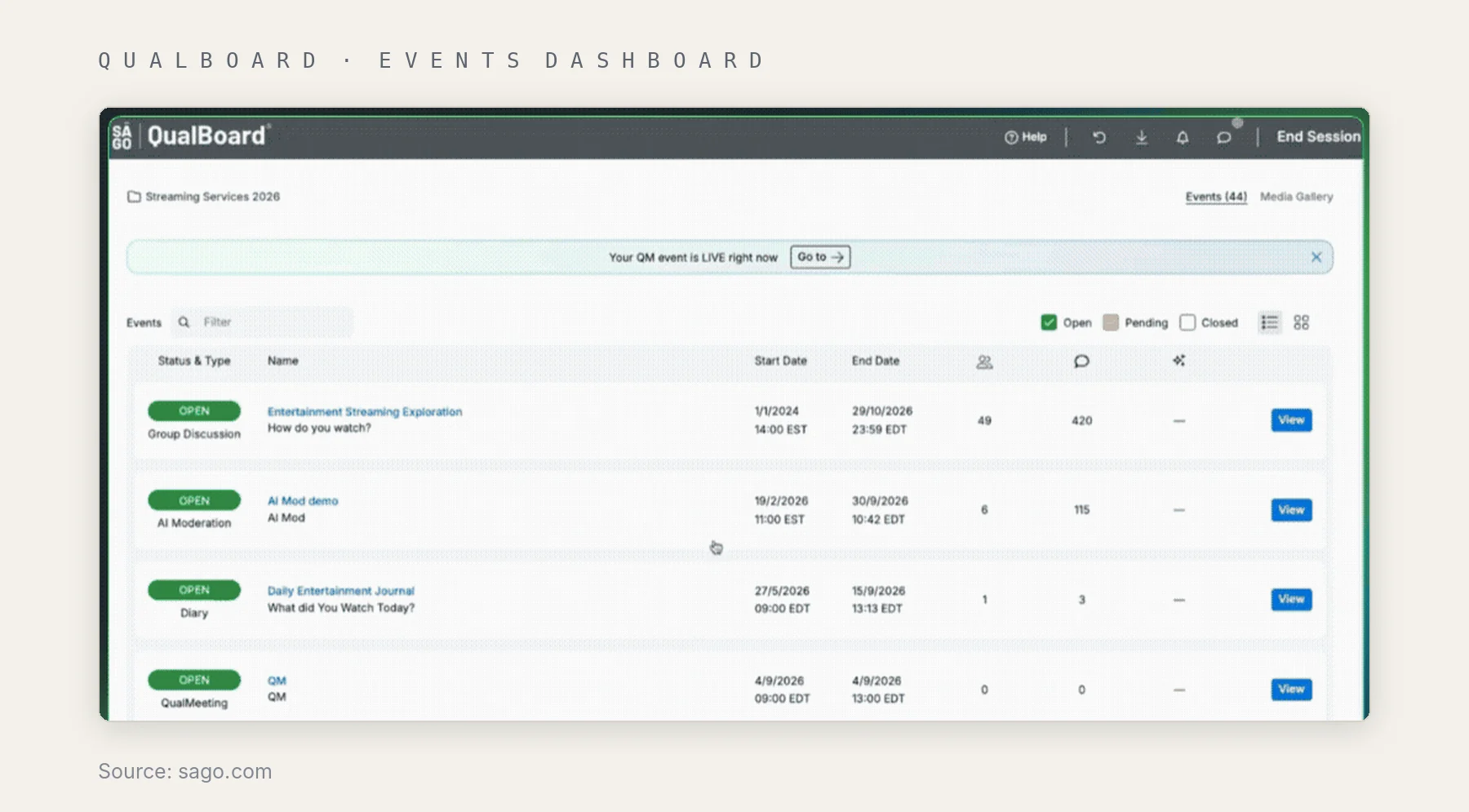Click the OPEN badge above Diary
The height and width of the screenshot is (812, 1469).
(194, 590)
